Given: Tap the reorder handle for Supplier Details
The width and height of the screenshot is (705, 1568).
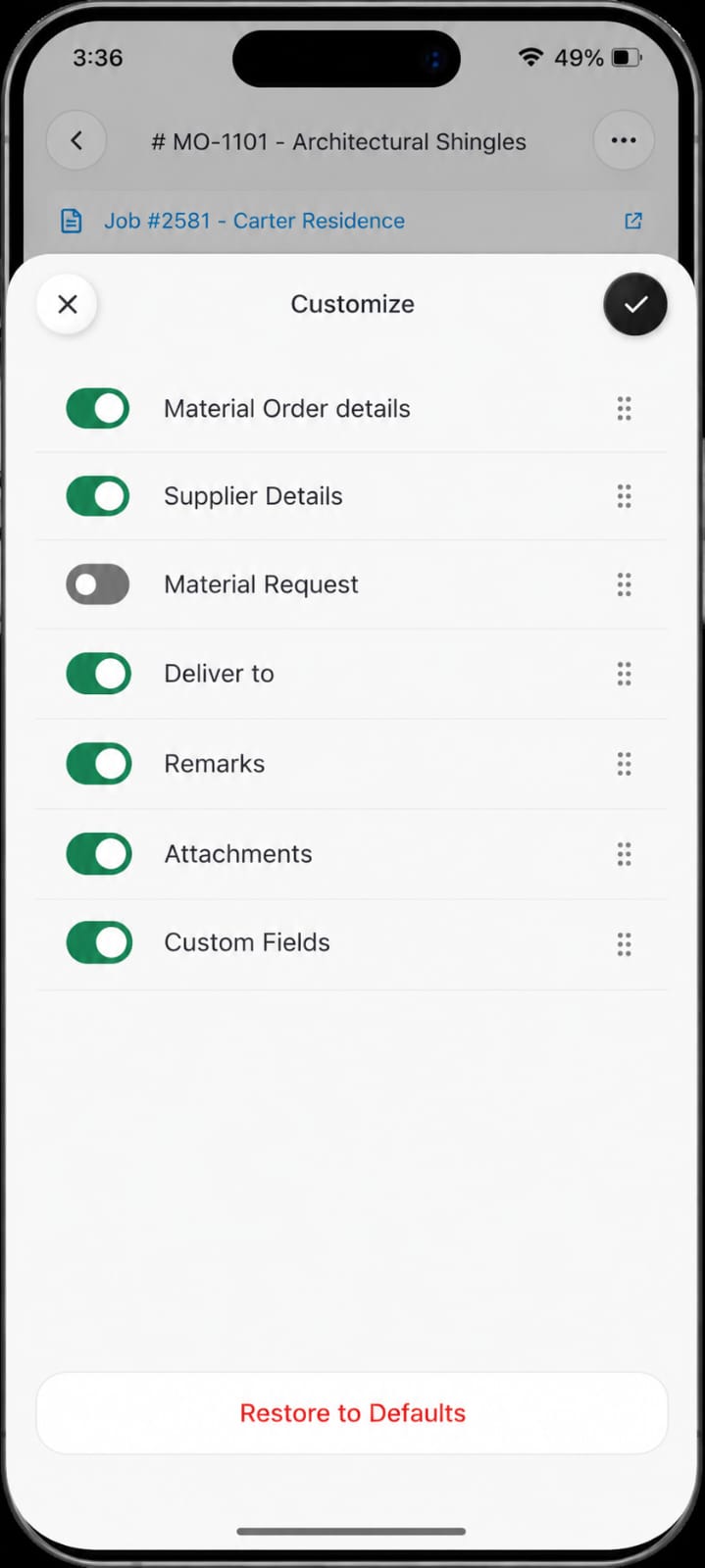Looking at the screenshot, I should [x=624, y=496].
